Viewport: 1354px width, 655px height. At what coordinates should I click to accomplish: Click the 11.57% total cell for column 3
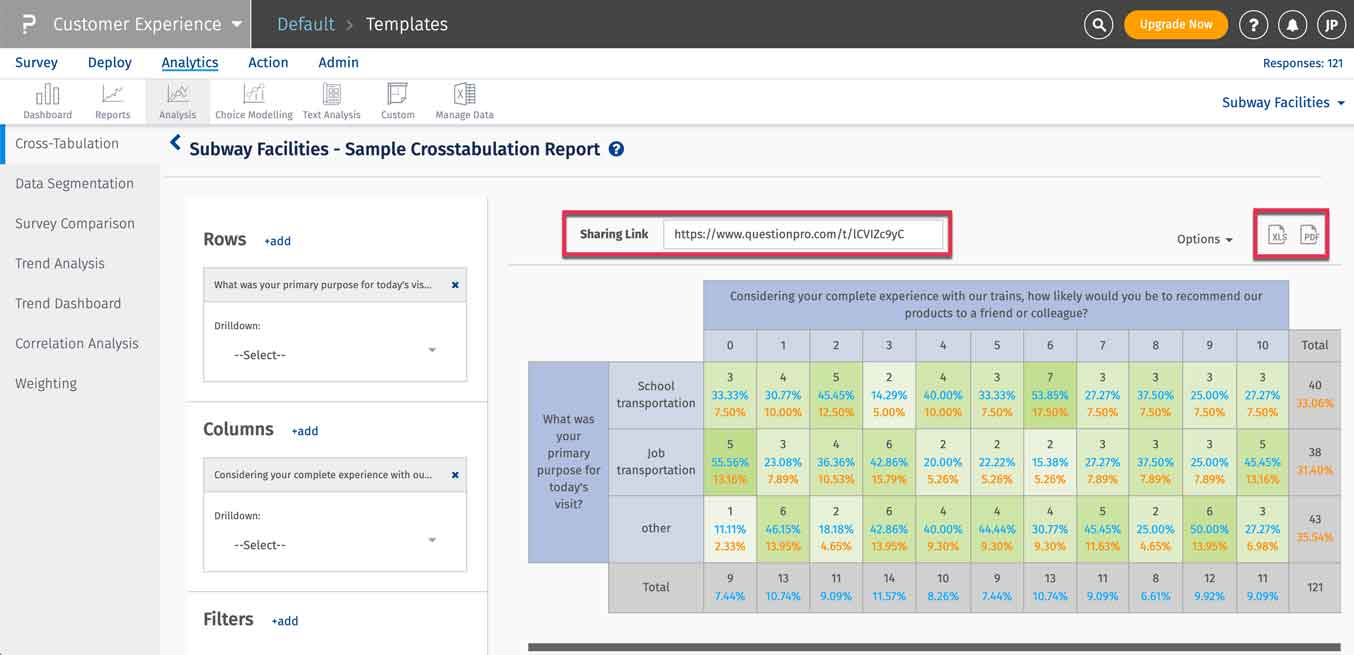[890, 588]
